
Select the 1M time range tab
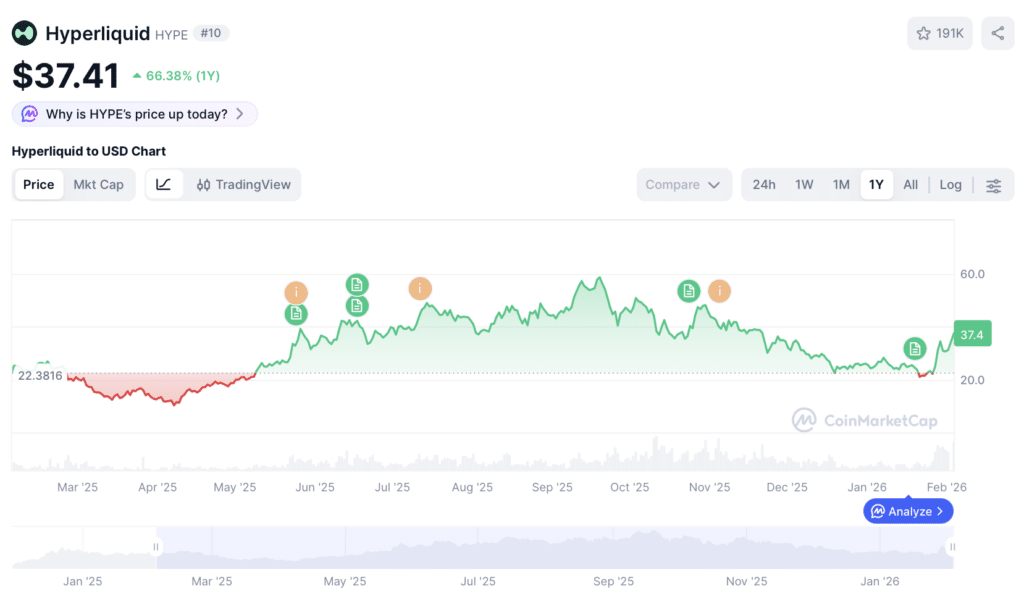point(841,185)
